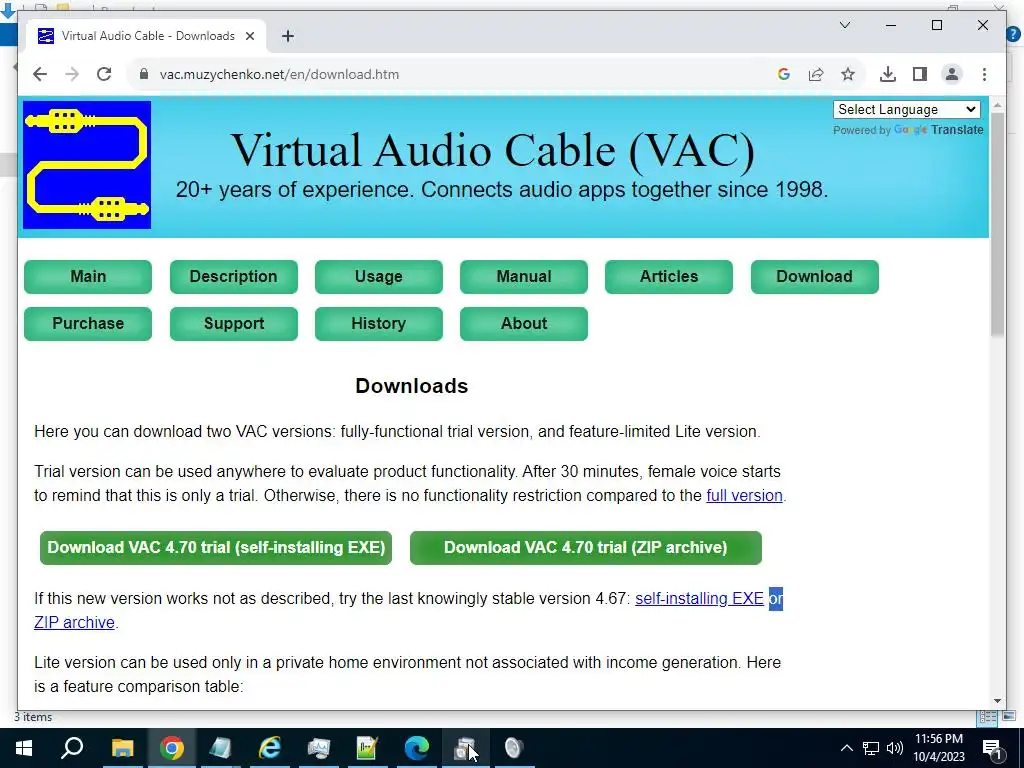1024x768 pixels.
Task: Open Chrome profile avatar menu
Action: click(x=952, y=74)
